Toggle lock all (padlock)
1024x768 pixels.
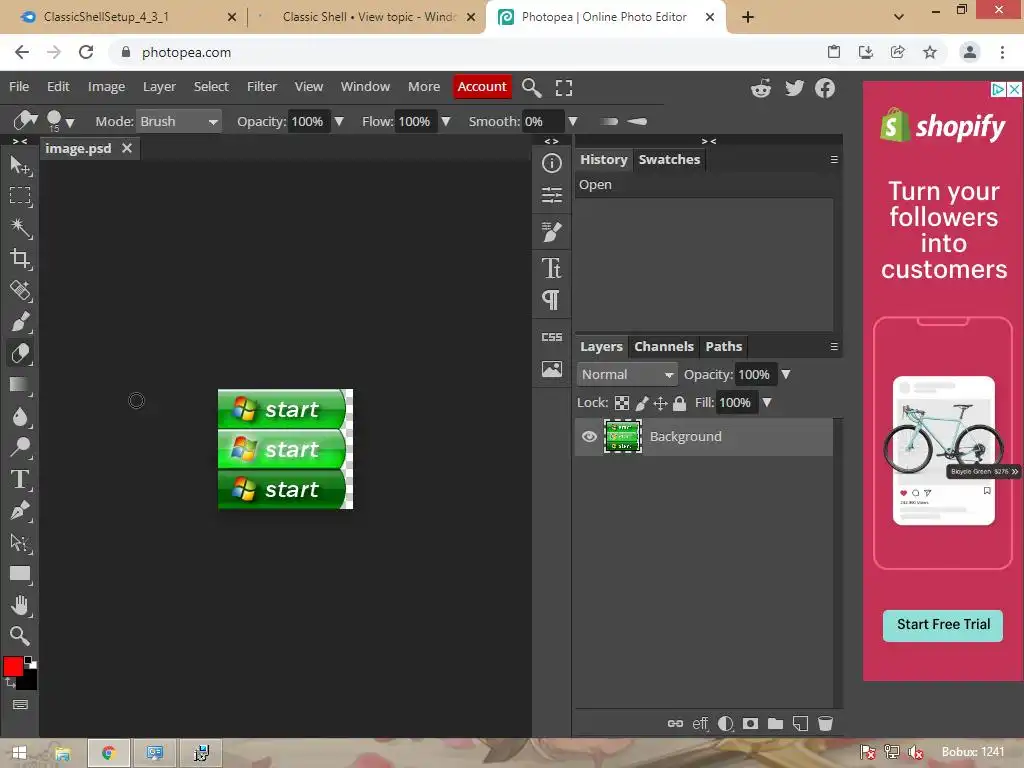click(x=679, y=403)
